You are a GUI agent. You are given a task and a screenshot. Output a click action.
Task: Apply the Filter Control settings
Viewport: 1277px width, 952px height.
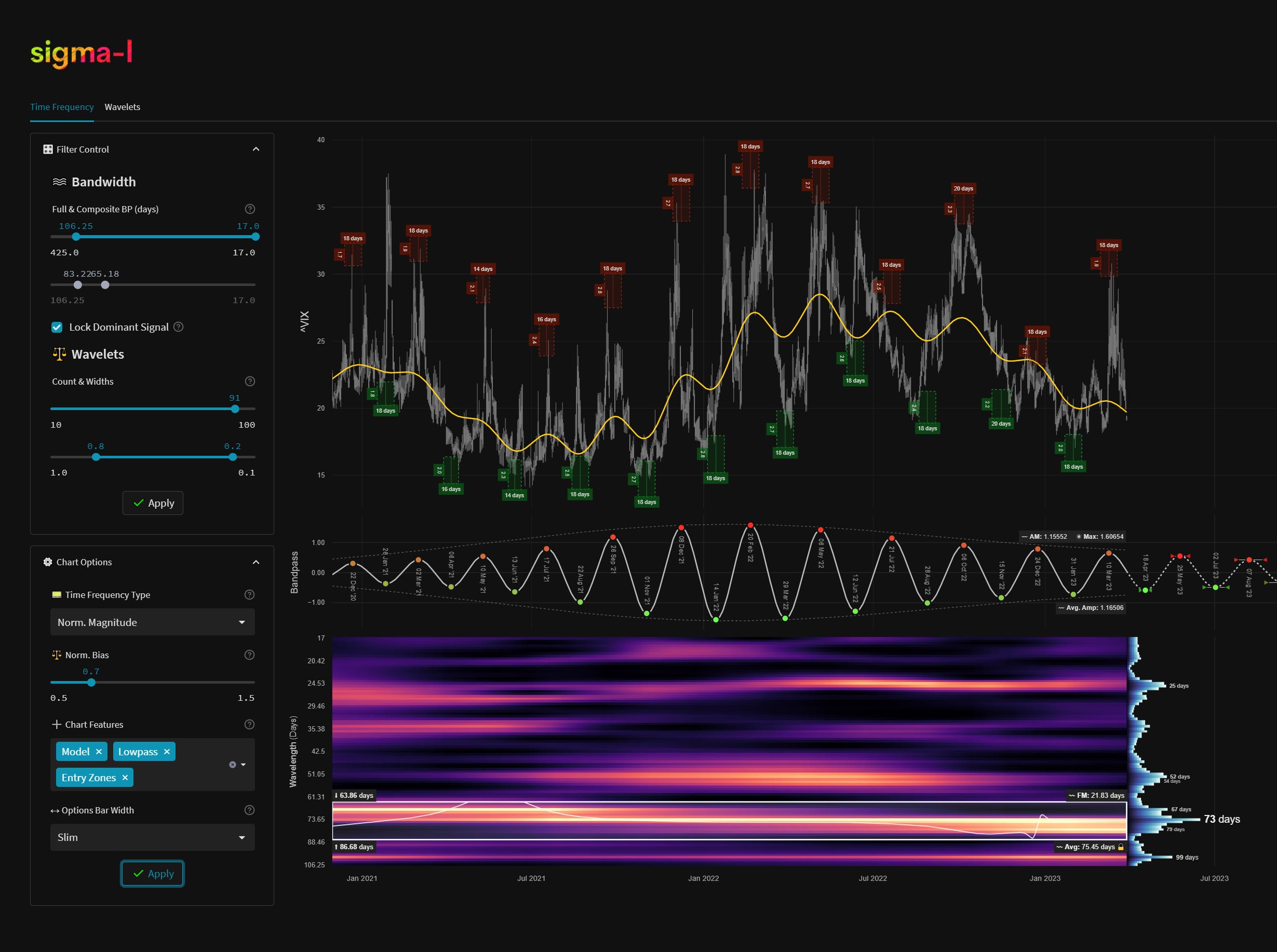point(153,503)
